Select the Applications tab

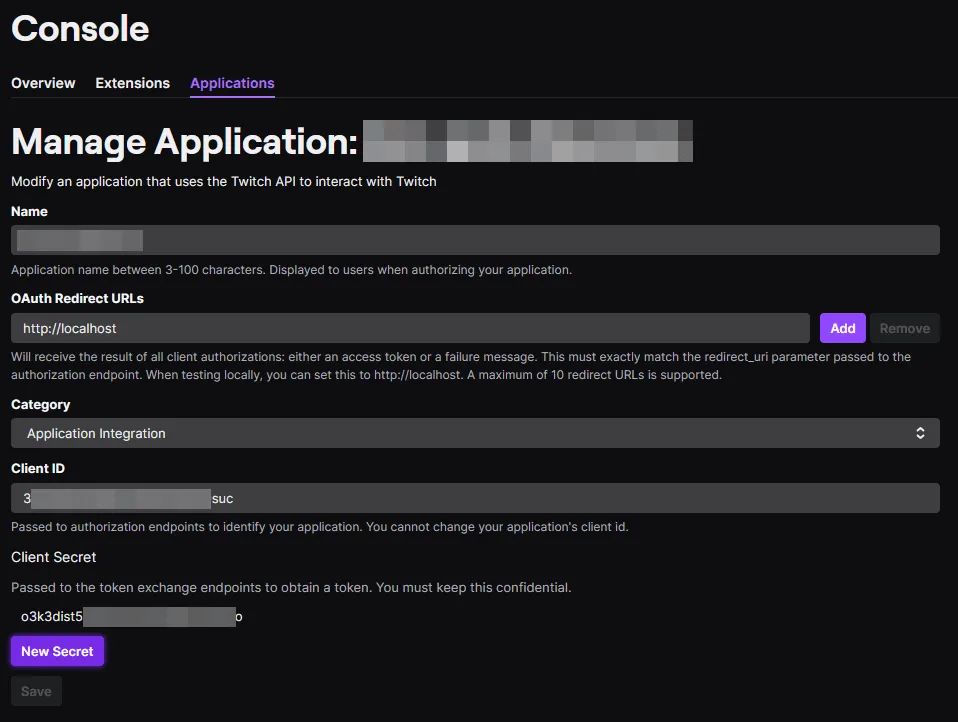(x=232, y=83)
